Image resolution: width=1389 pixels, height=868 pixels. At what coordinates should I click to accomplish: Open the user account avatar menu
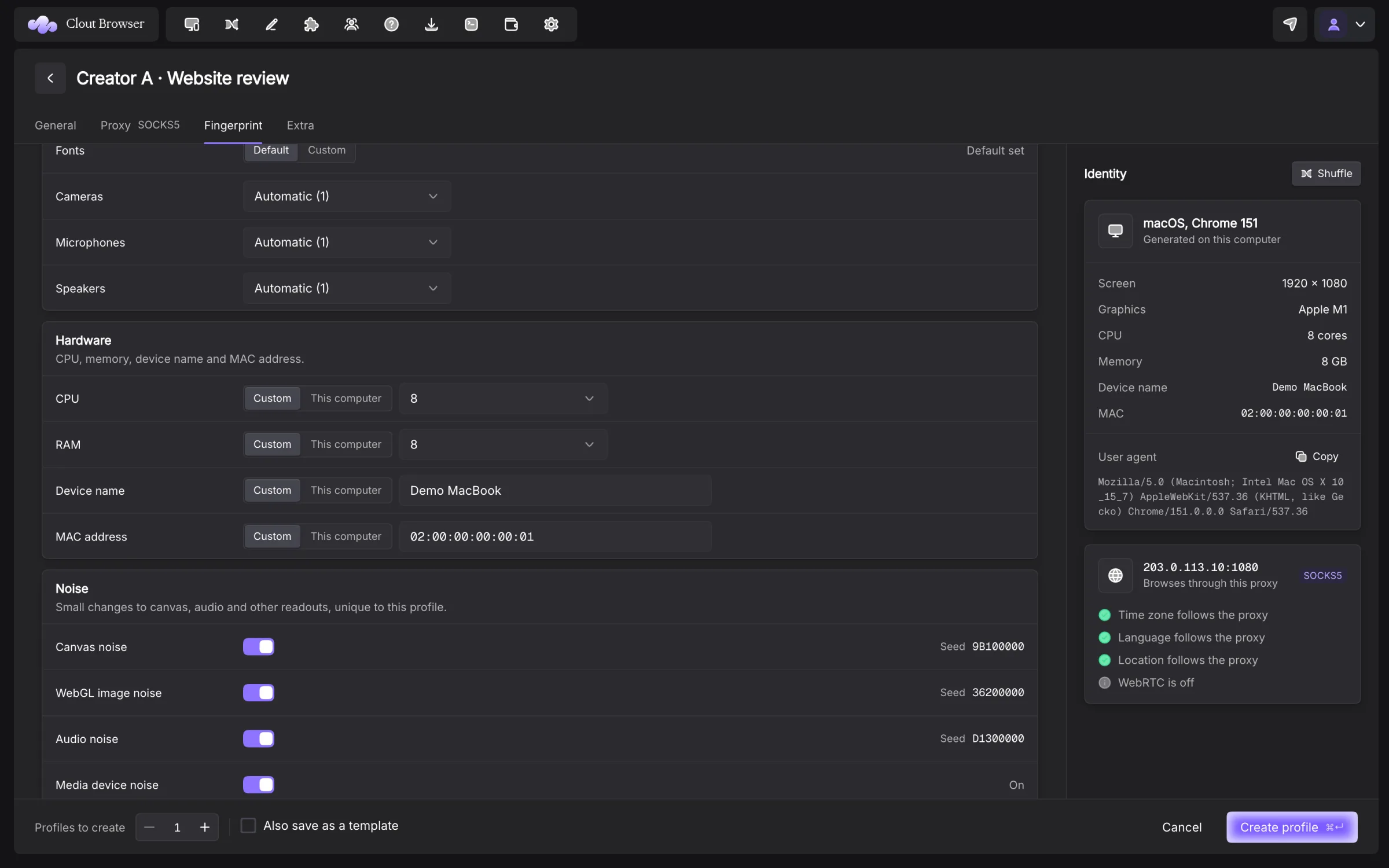(x=1344, y=24)
